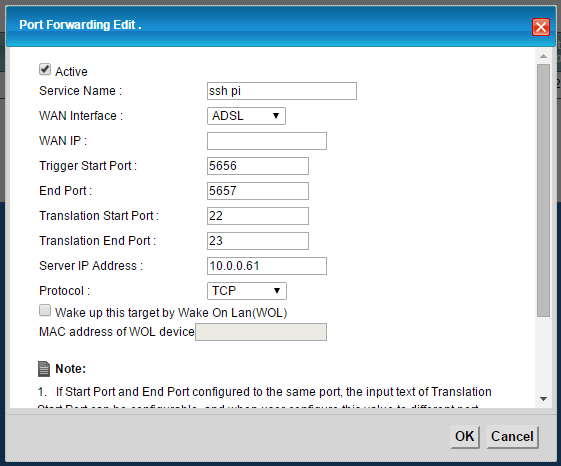Uncheck the Active checkbox
Image resolution: width=561 pixels, height=466 pixels.
click(45, 69)
